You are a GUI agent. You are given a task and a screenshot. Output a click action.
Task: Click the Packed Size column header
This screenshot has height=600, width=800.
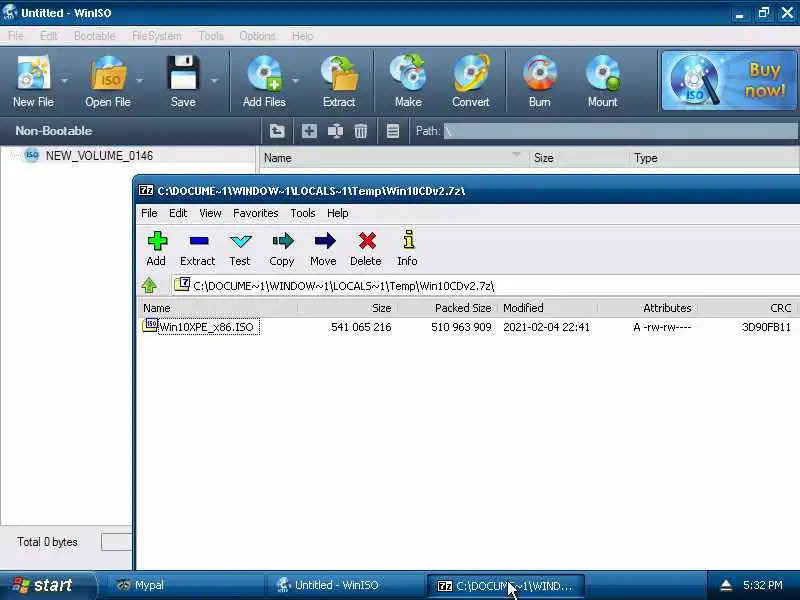pyautogui.click(x=447, y=308)
